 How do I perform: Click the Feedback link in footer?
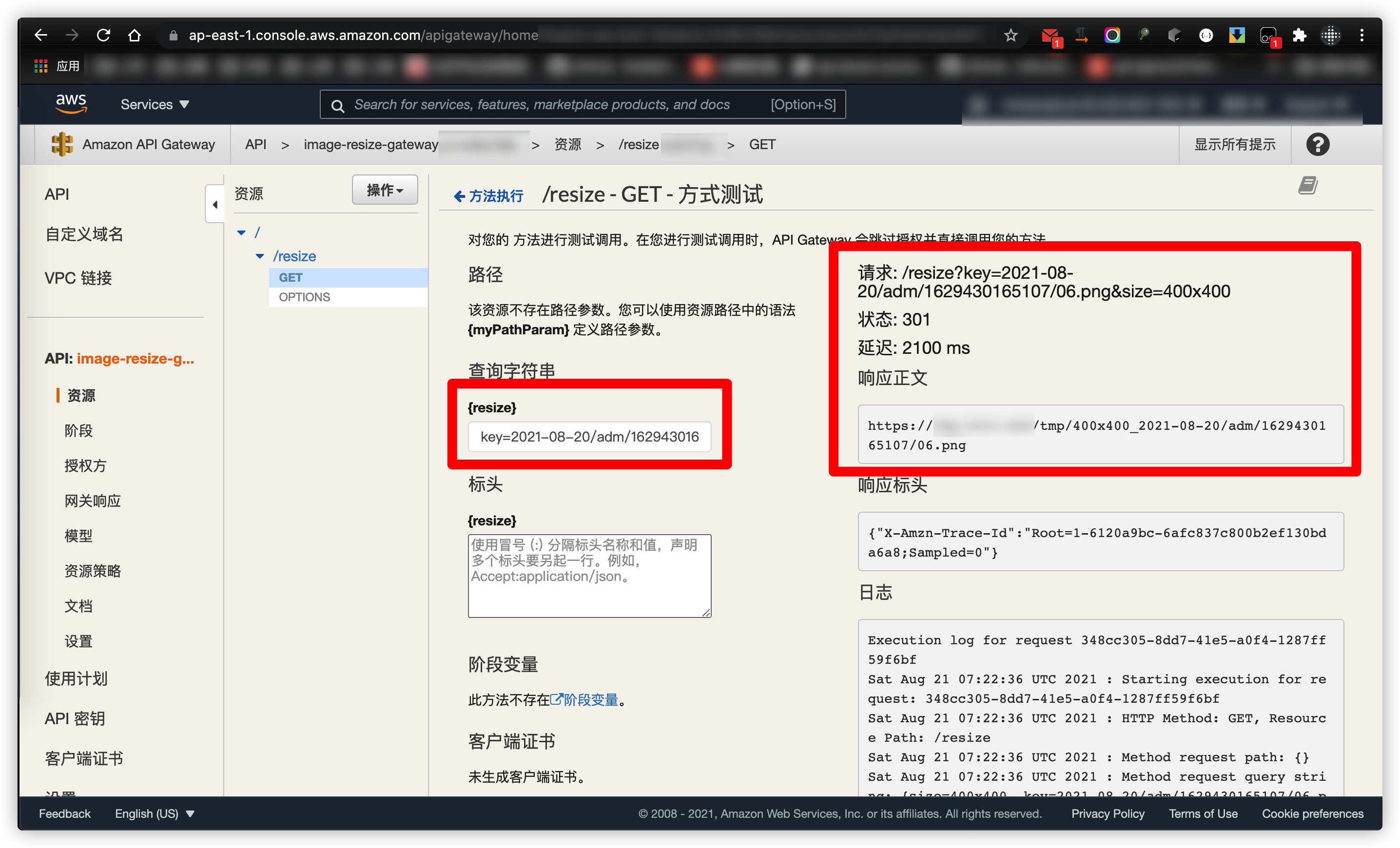point(64,813)
